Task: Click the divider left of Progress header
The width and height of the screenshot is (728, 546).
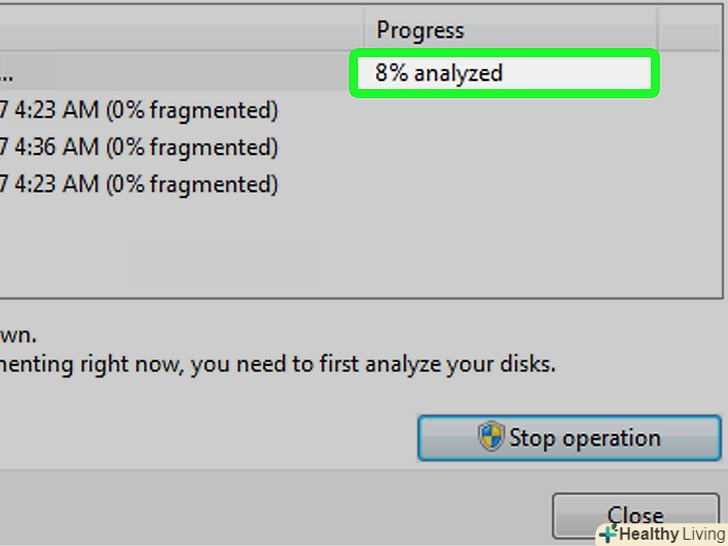Action: [363, 30]
